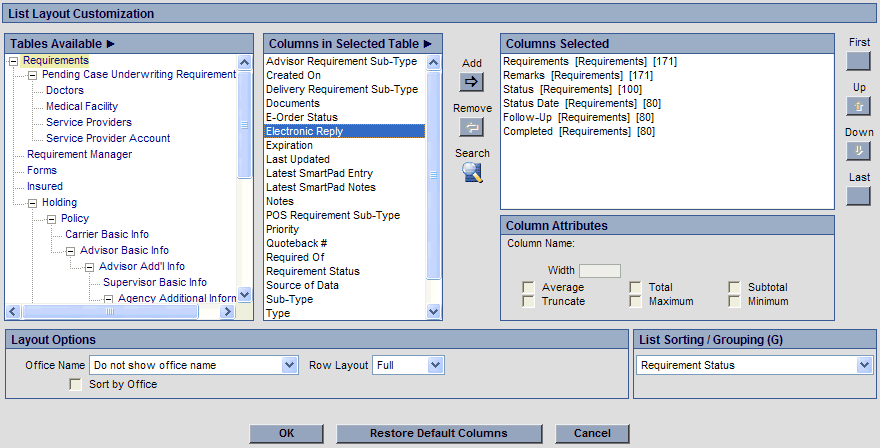The image size is (880, 448).
Task: Enable the Subtotal checkbox
Action: [x=734, y=287]
